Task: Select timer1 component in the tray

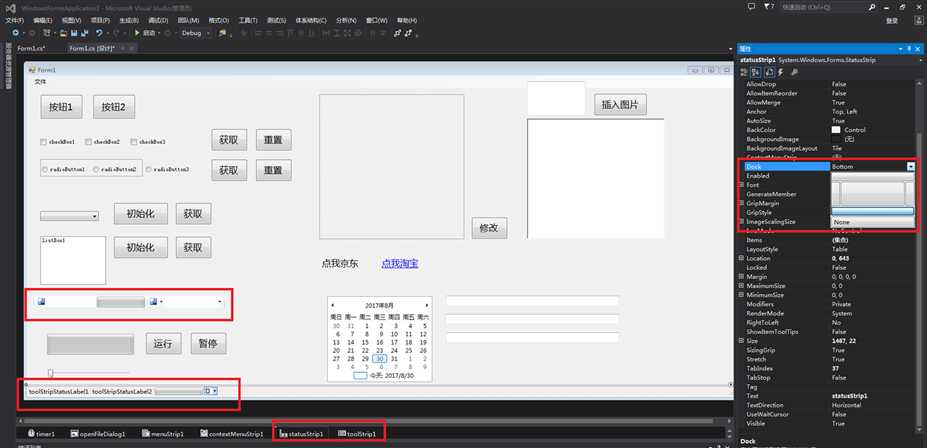Action: click(41, 434)
